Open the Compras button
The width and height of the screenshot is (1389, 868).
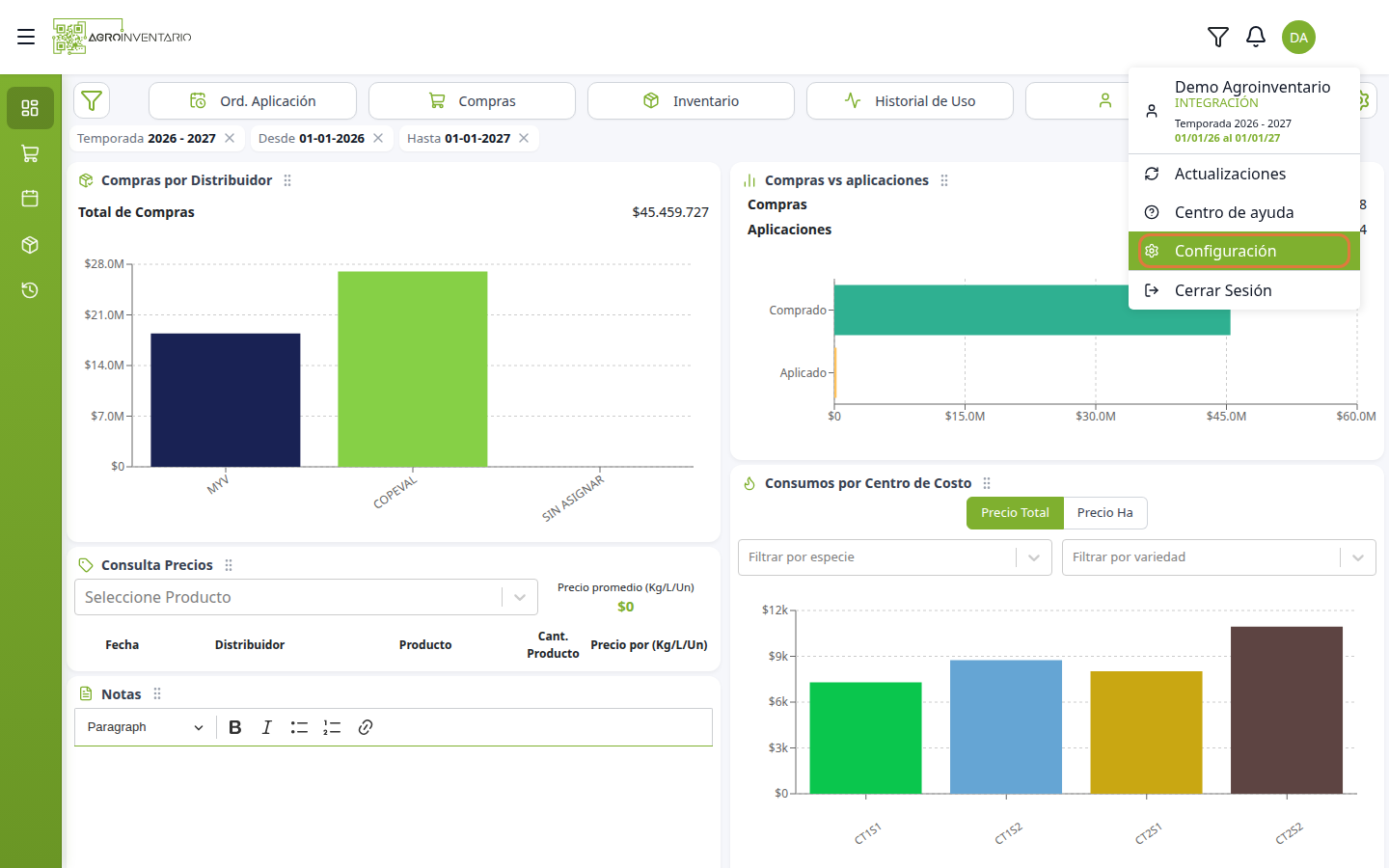(472, 100)
